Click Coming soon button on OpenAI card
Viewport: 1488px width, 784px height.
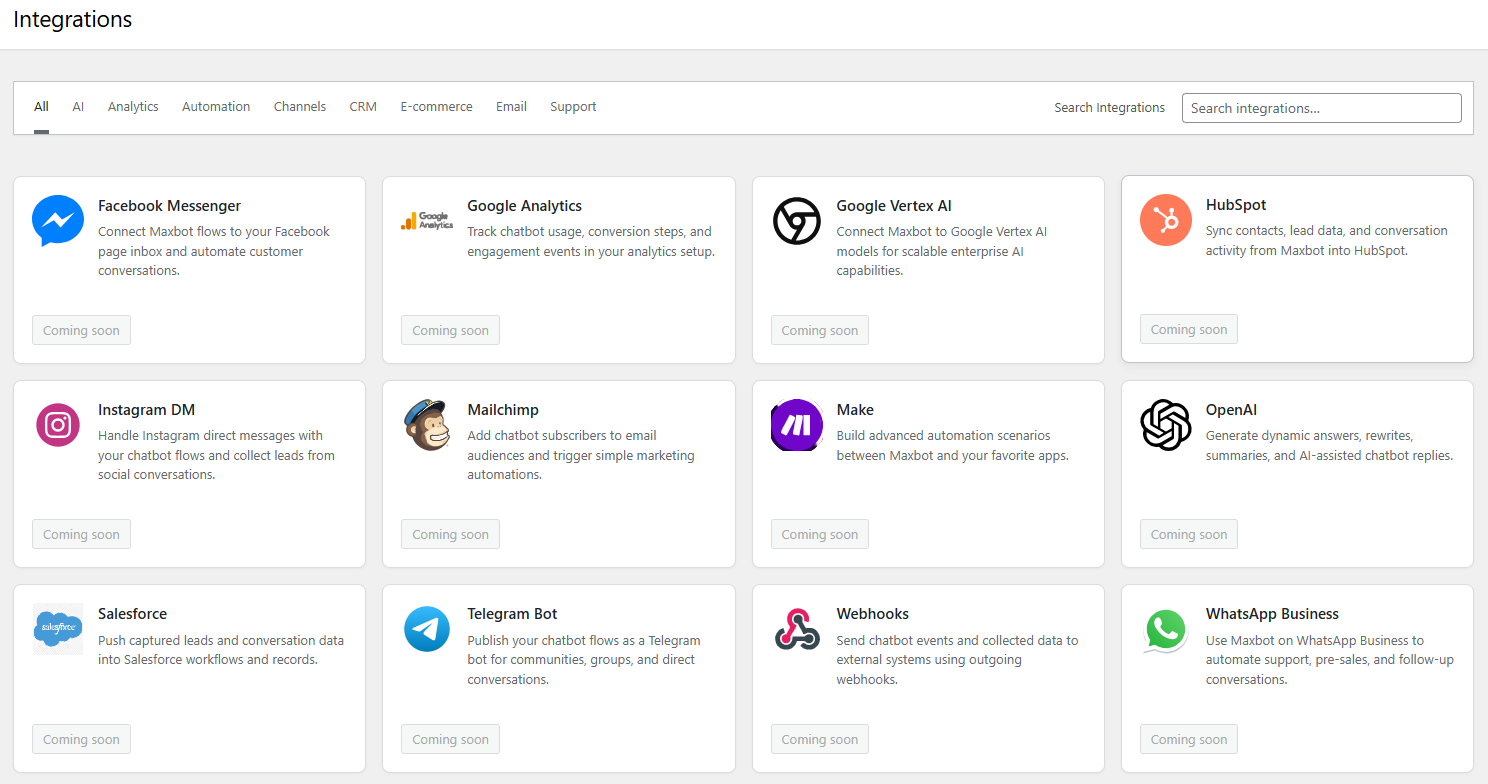pyautogui.click(x=1188, y=535)
